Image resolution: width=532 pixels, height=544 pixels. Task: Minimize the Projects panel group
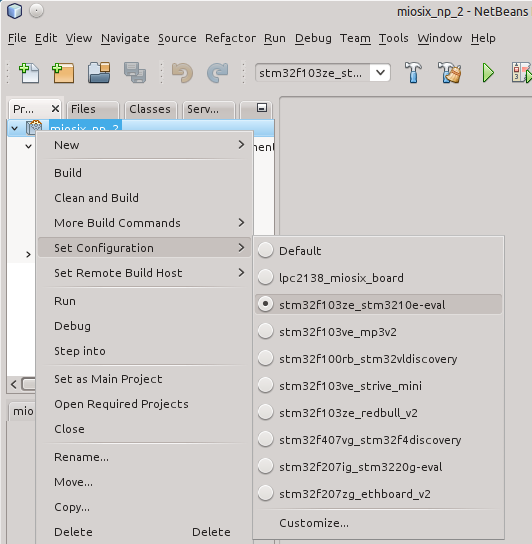click(262, 108)
